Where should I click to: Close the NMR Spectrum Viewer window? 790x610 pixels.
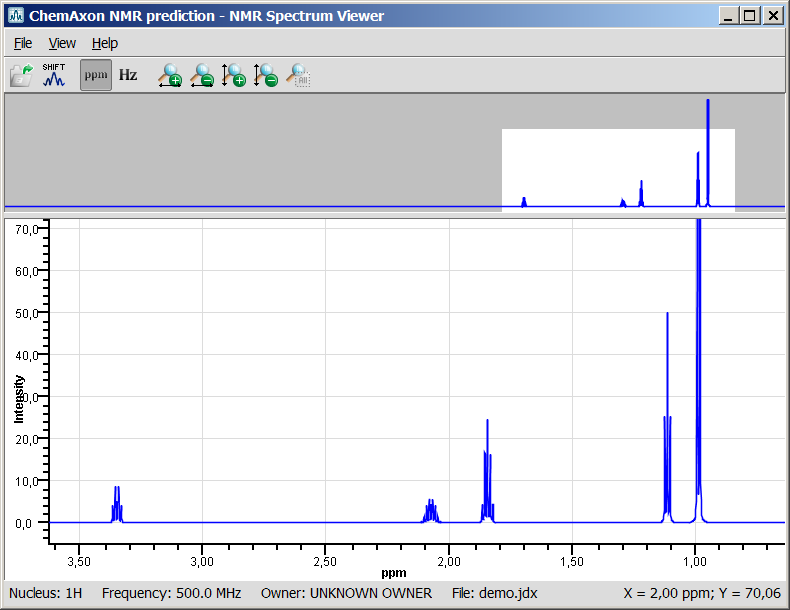[x=772, y=16]
